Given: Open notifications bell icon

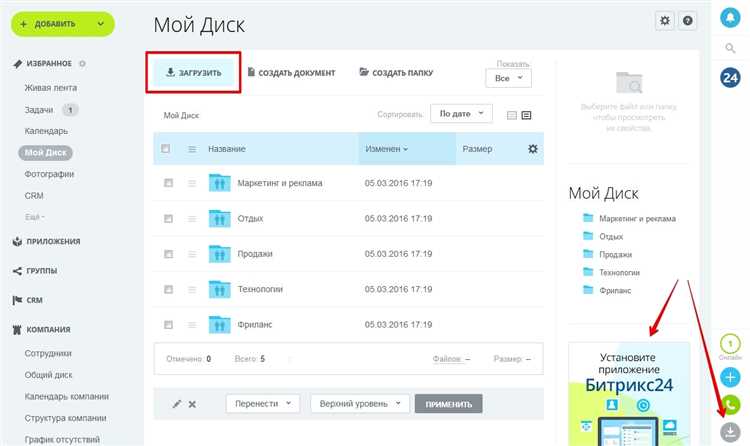Looking at the screenshot, I should point(730,17).
